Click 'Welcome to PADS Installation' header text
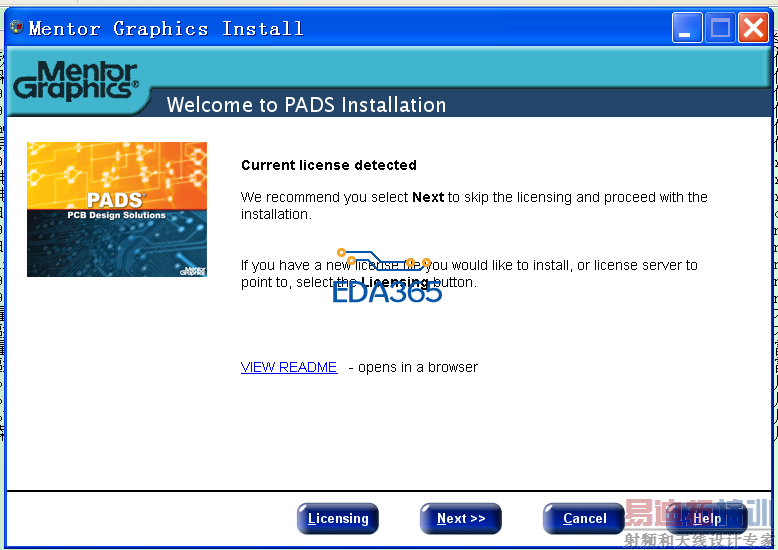 click(x=306, y=105)
